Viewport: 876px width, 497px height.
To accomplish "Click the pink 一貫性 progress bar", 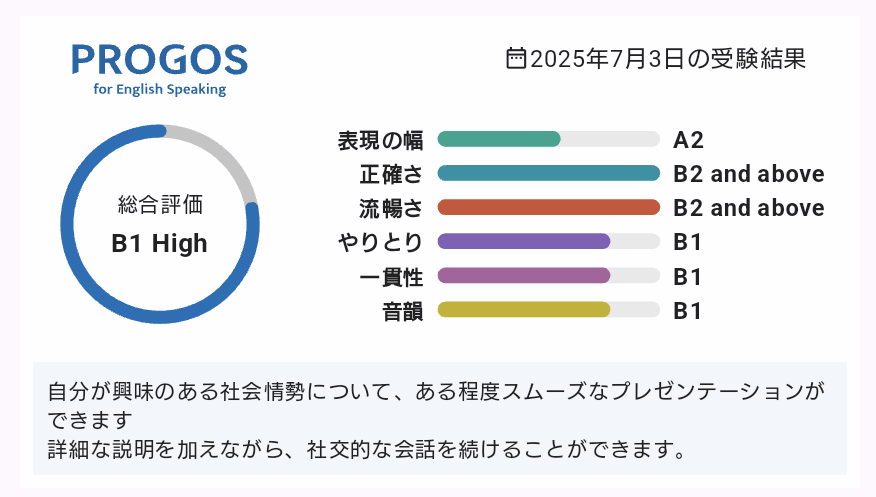I will point(549,275).
